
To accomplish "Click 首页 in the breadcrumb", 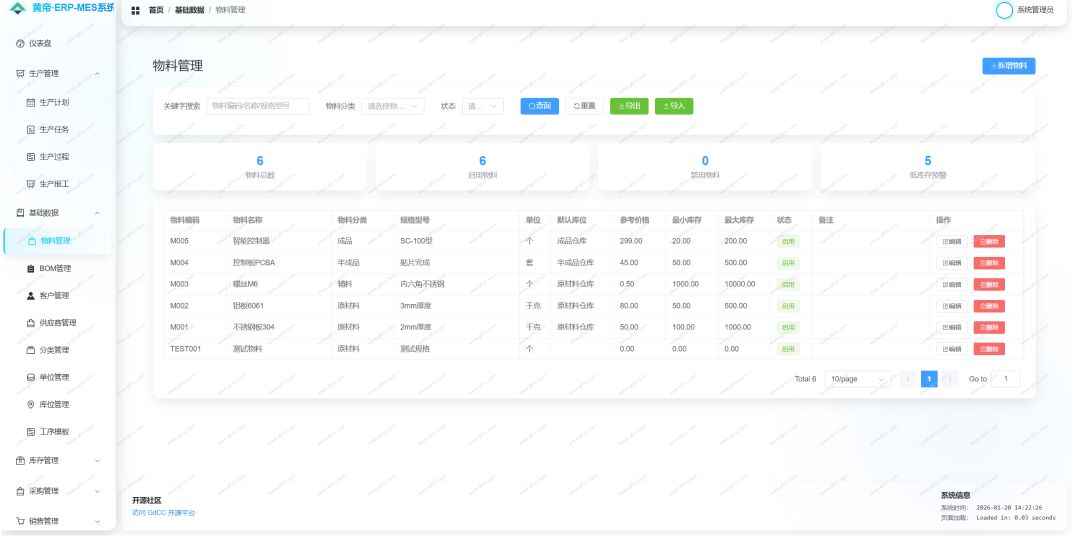I will tap(156, 10).
